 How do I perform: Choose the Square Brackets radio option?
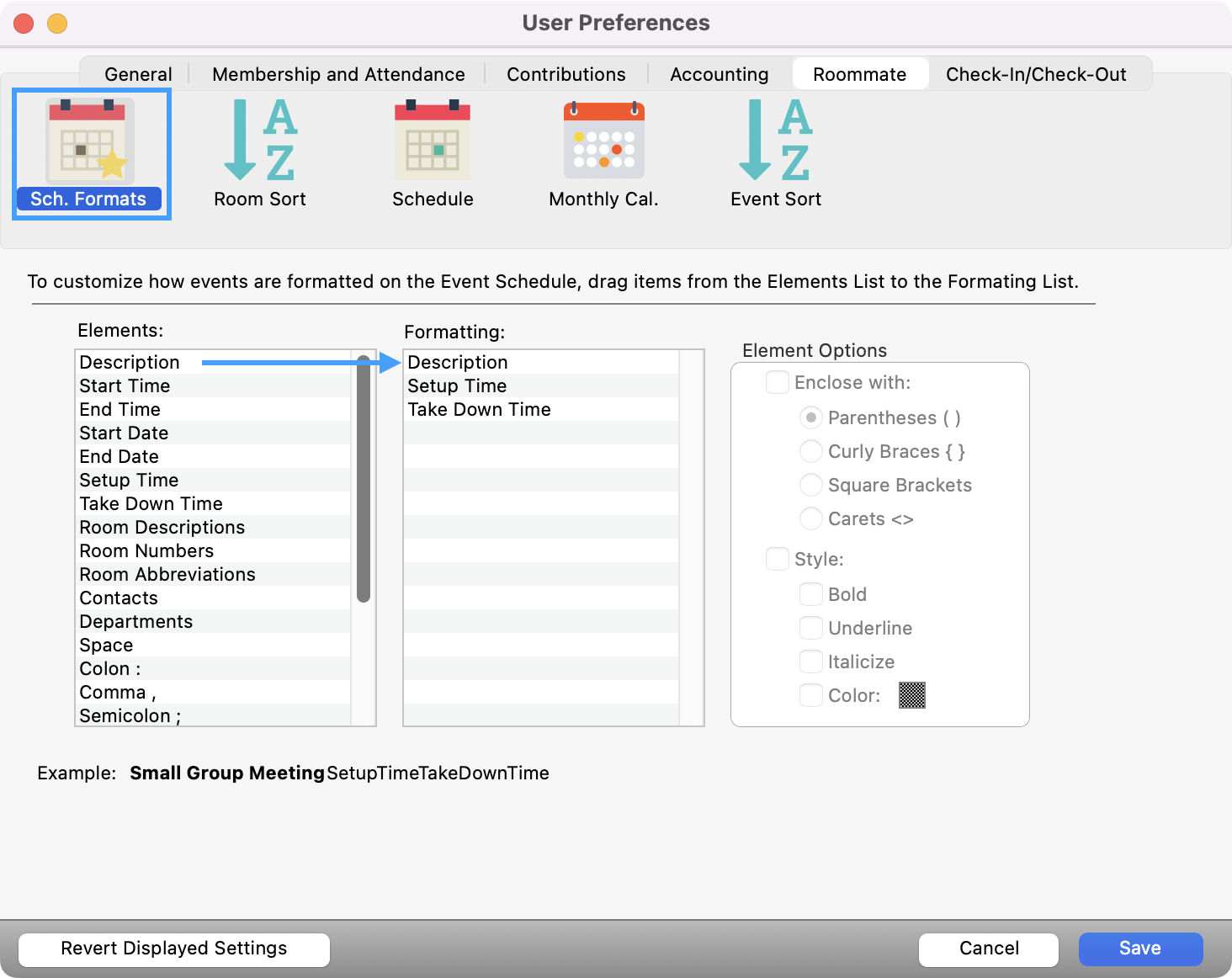tap(811, 486)
